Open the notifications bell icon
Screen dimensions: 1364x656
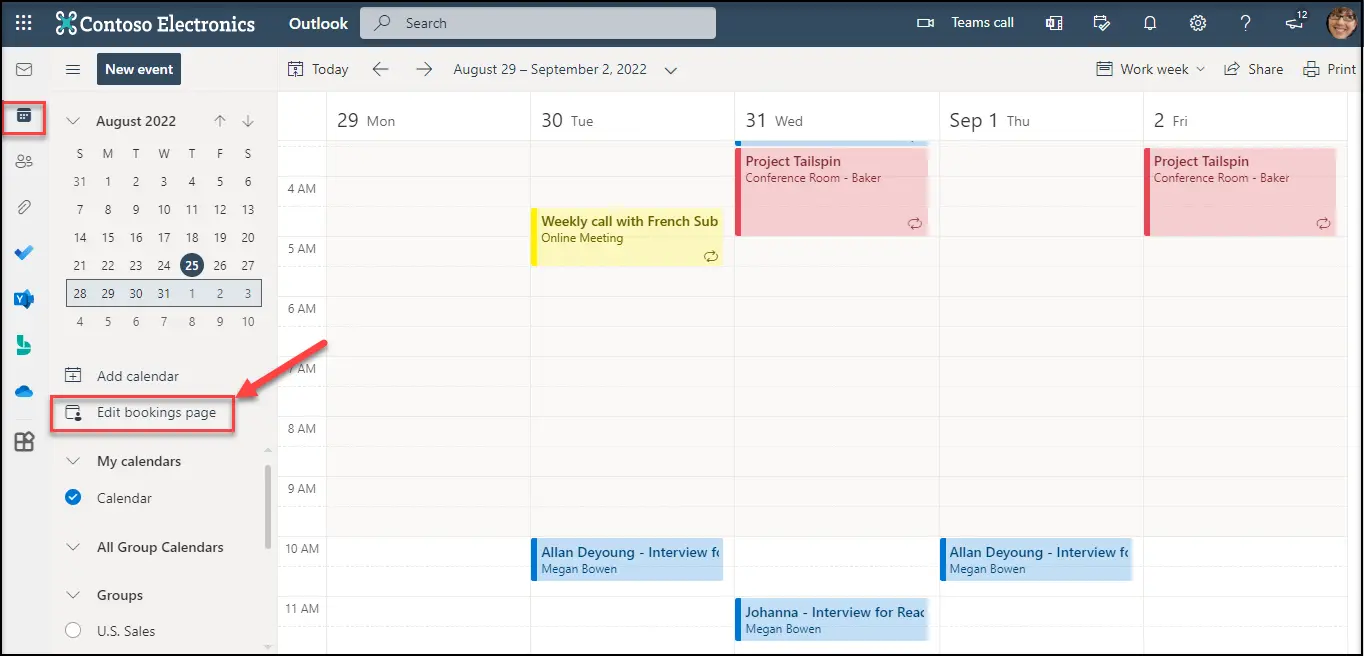(x=1150, y=23)
